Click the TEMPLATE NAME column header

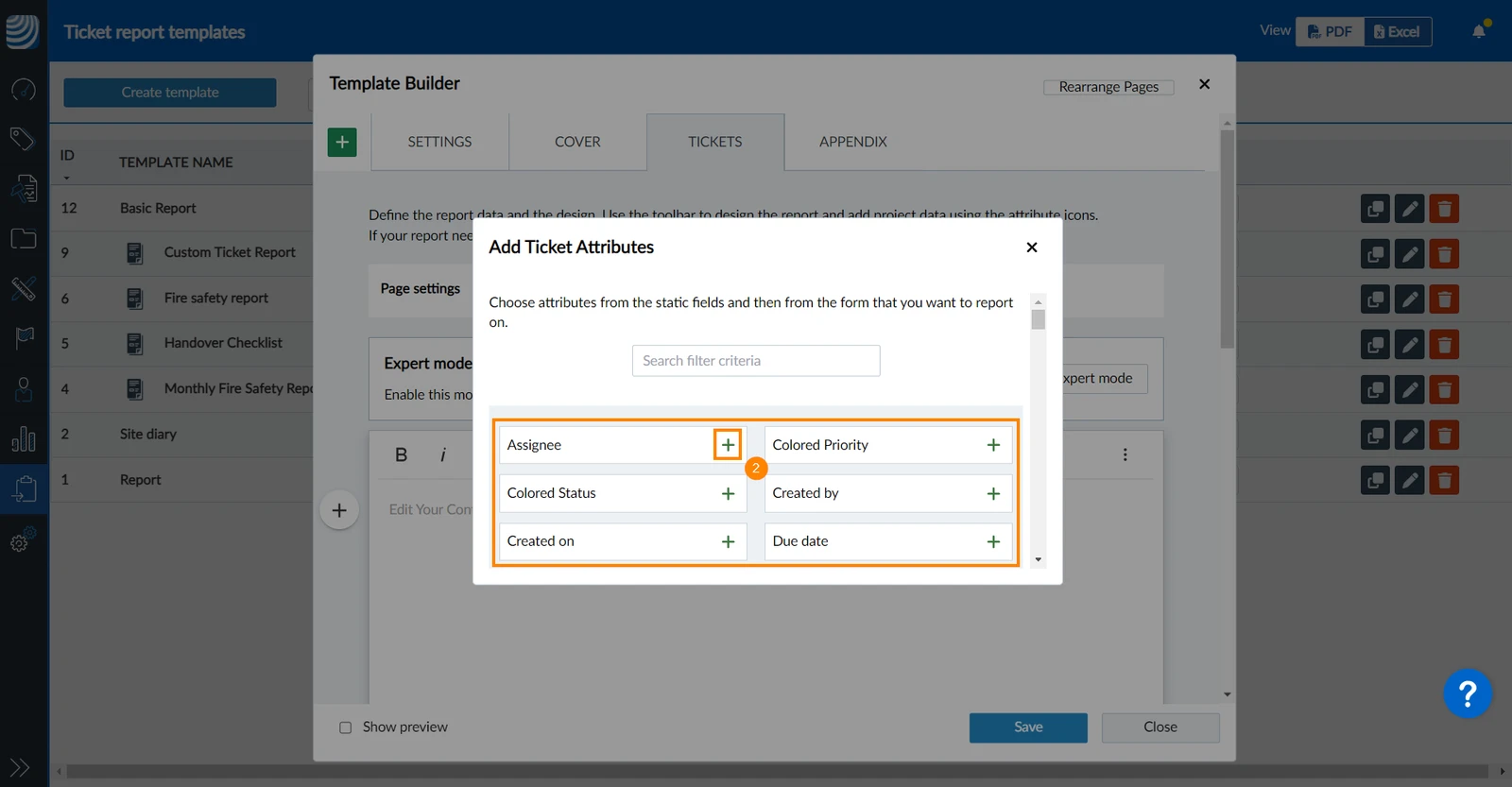(176, 163)
